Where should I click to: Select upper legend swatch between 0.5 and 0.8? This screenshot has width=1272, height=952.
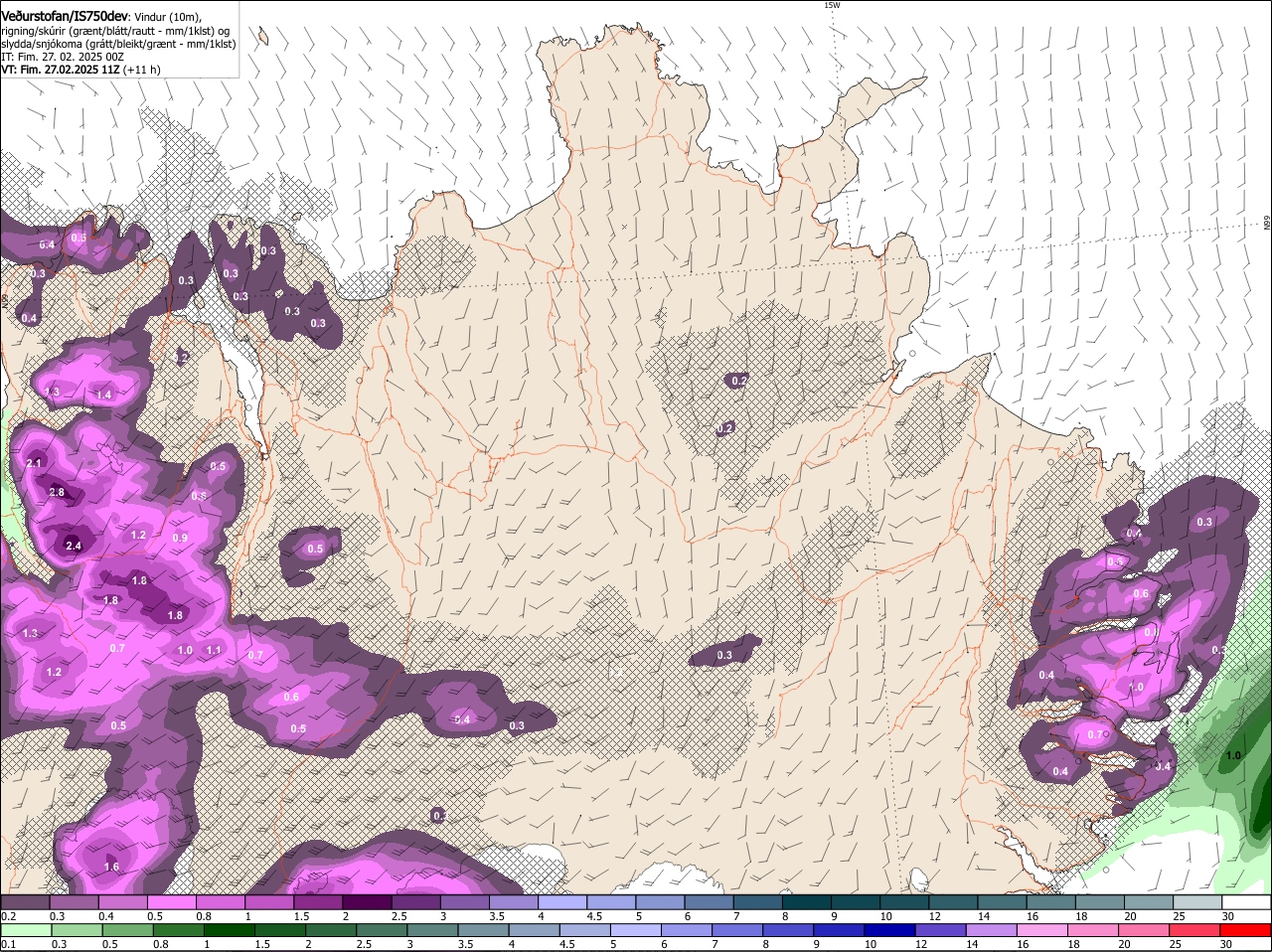[171, 901]
